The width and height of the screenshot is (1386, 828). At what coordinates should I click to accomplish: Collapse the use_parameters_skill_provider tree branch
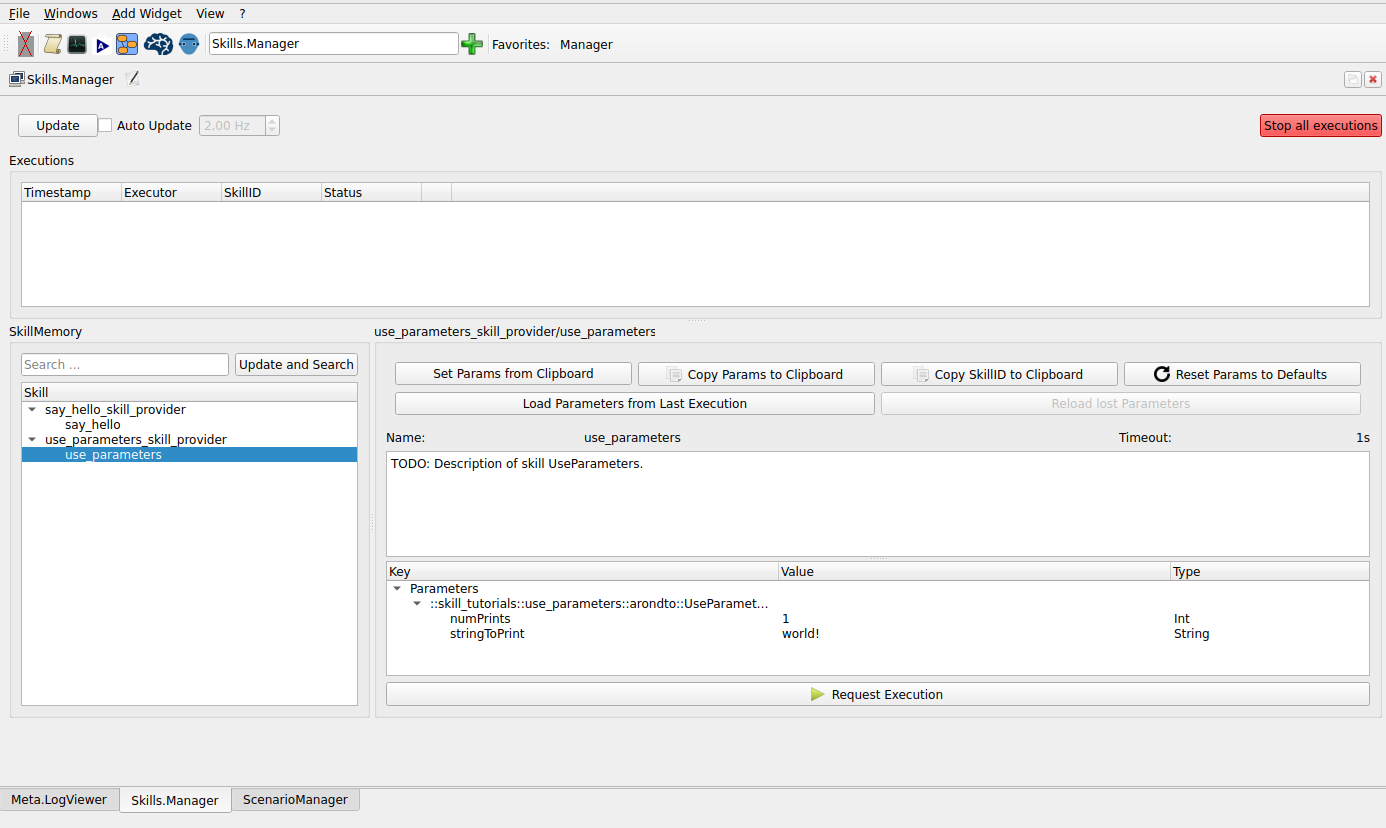(31, 439)
